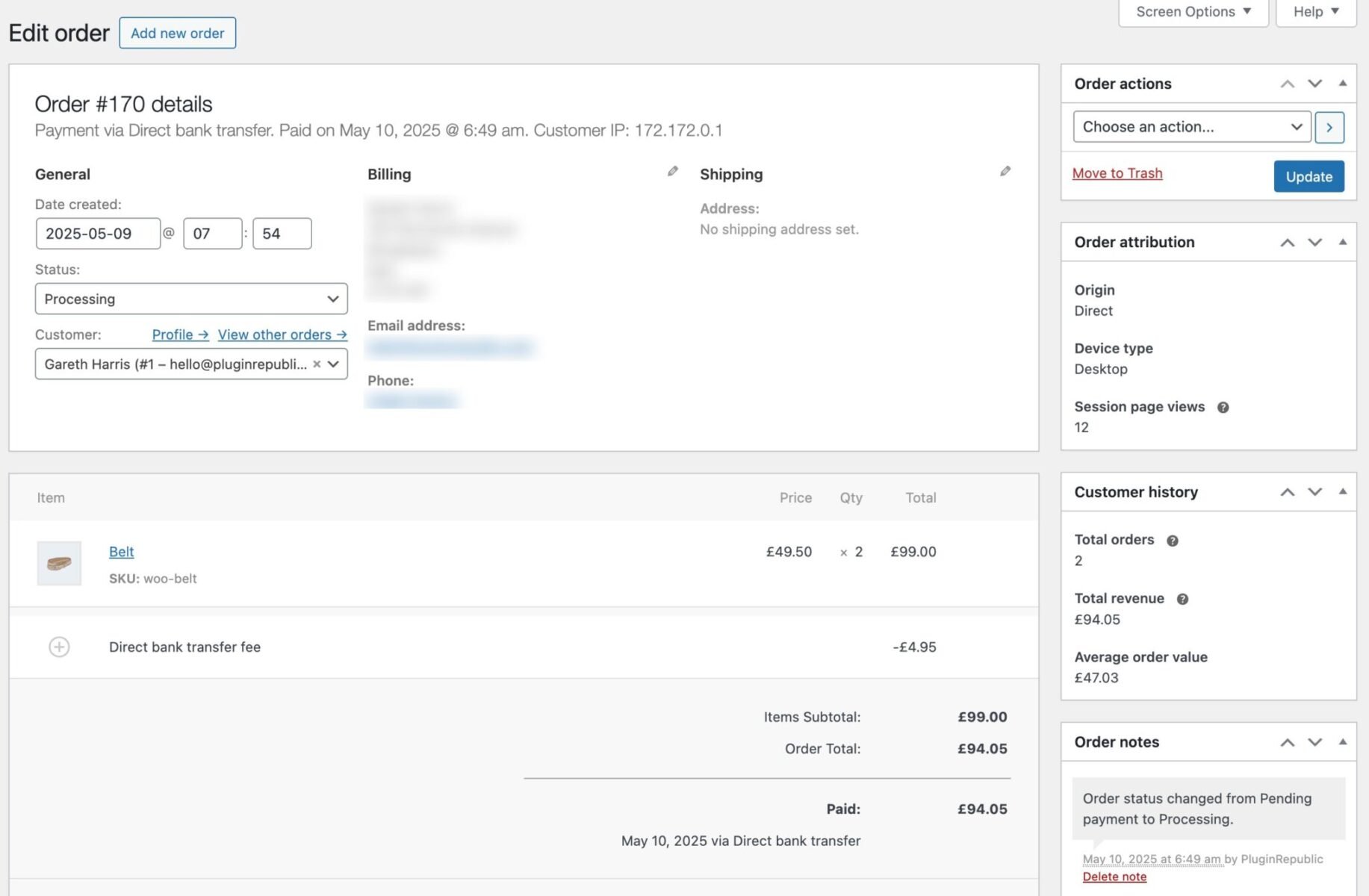Edit the Shipping address via pencil icon
Image resolution: width=1369 pixels, height=896 pixels.
tap(1005, 171)
